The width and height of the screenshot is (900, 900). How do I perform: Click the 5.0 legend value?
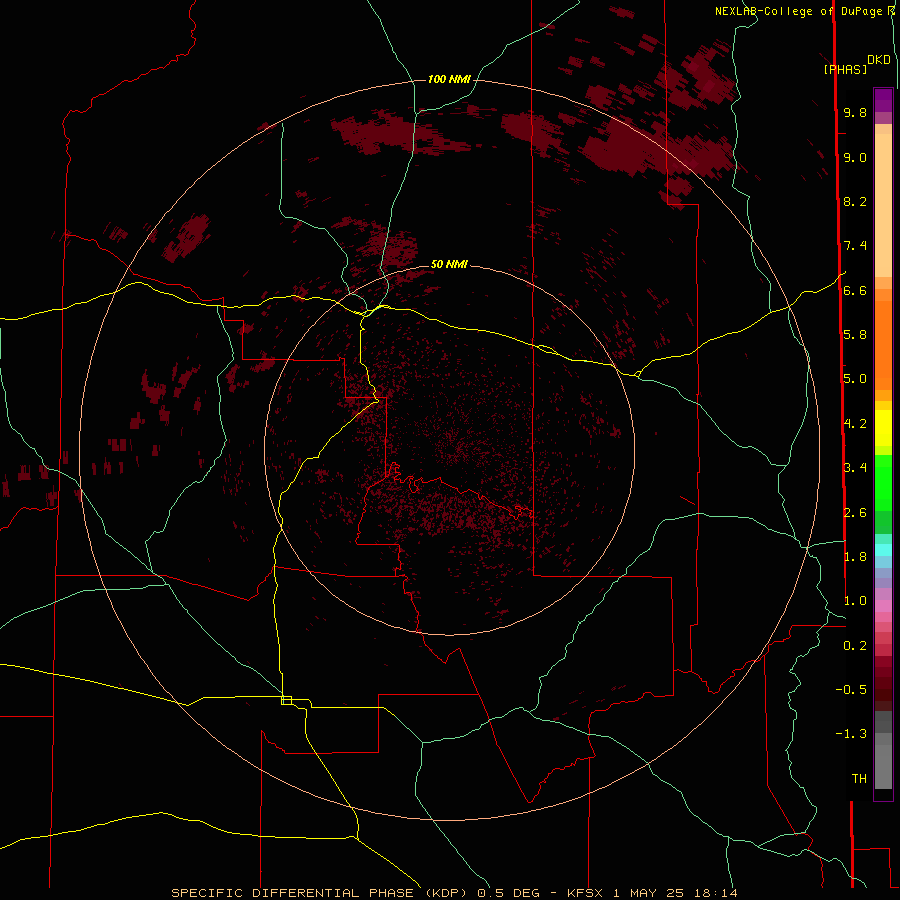pos(855,379)
